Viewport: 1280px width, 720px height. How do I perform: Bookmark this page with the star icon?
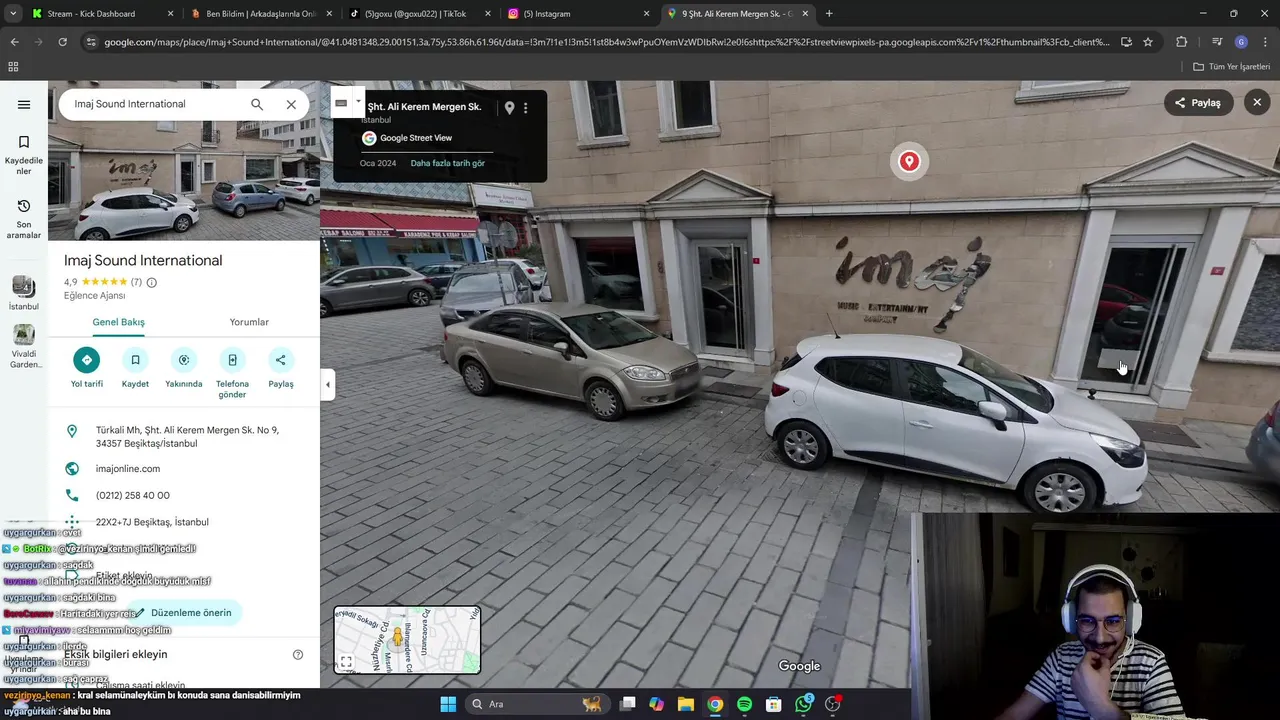pyautogui.click(x=1148, y=42)
